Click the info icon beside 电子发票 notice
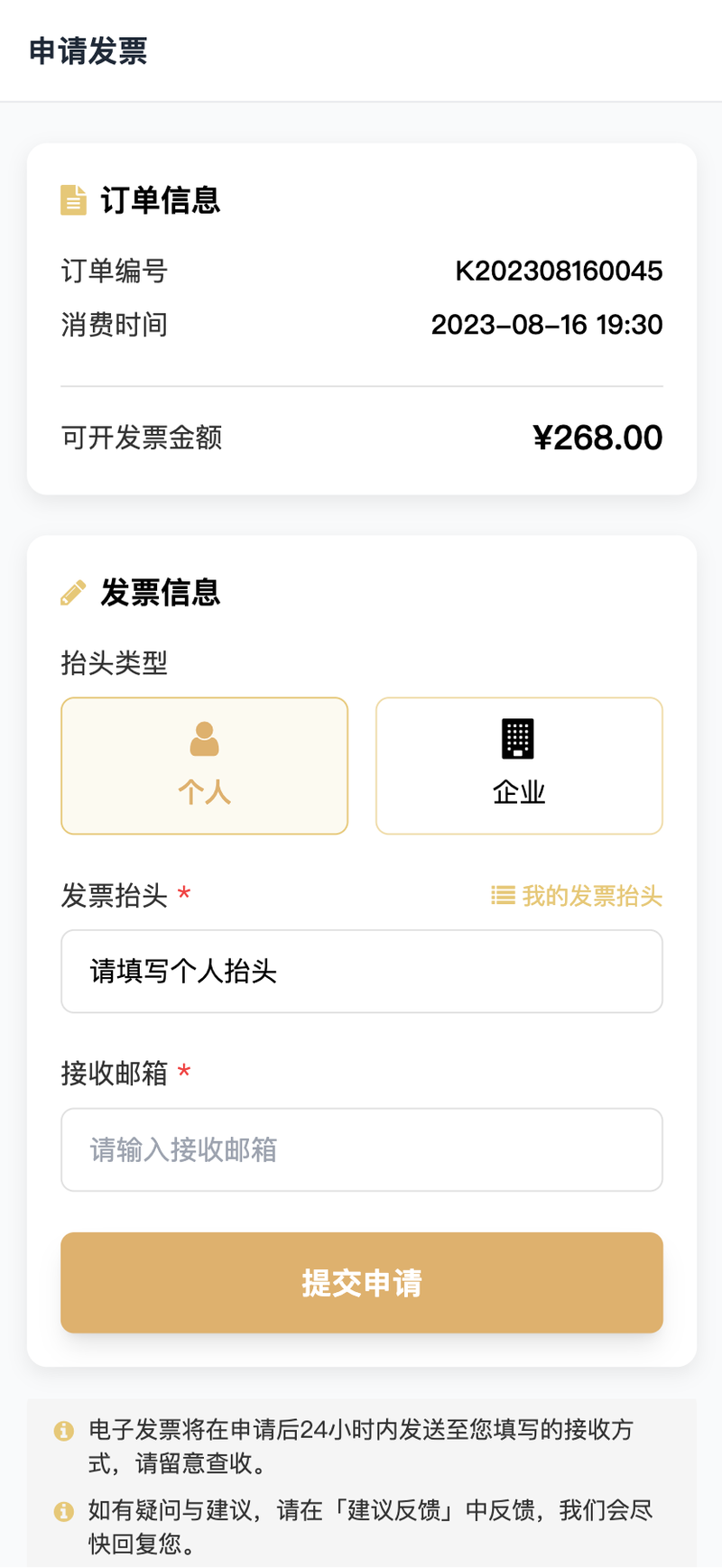722x1568 pixels. 63,1430
